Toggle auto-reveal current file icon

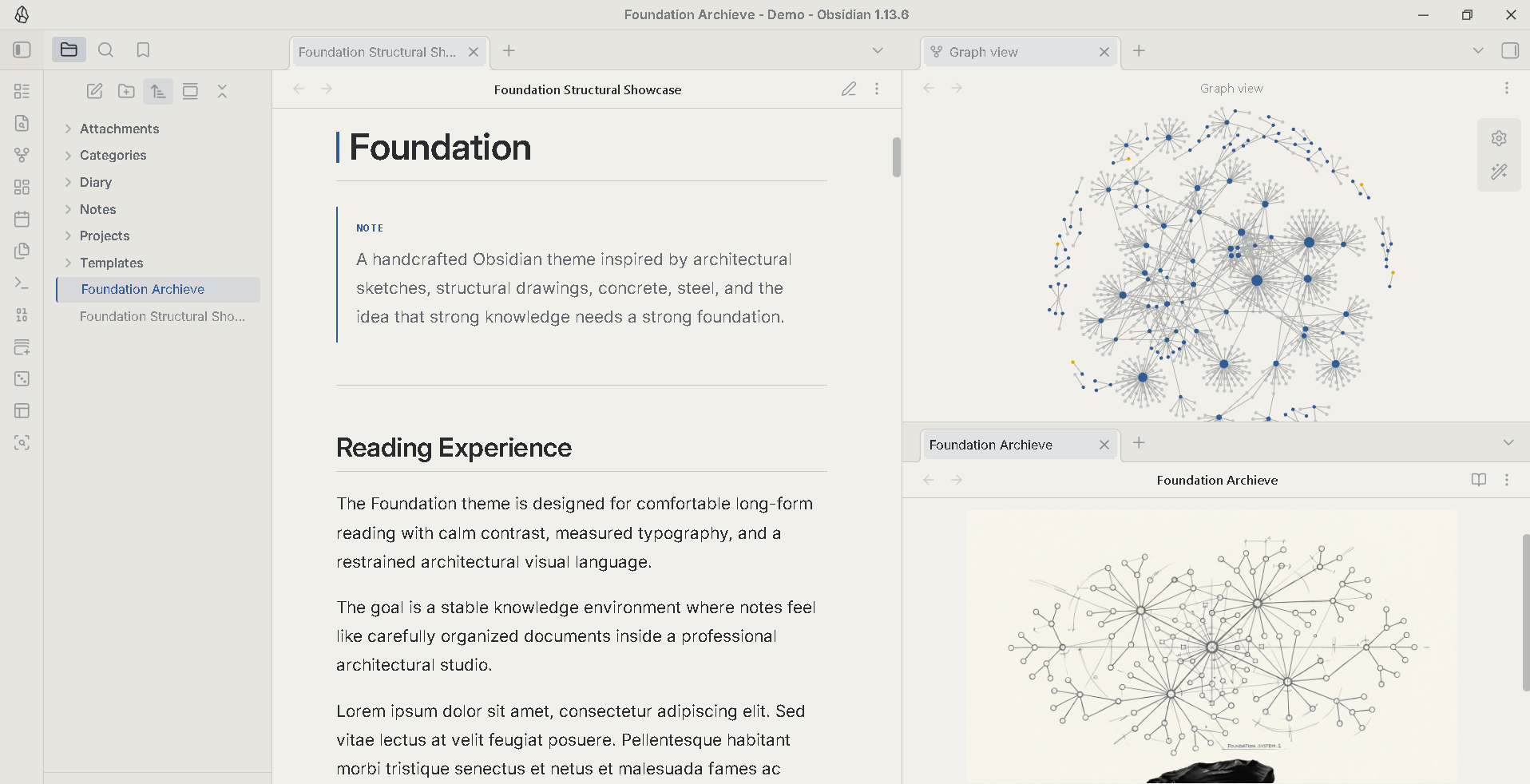tap(190, 91)
